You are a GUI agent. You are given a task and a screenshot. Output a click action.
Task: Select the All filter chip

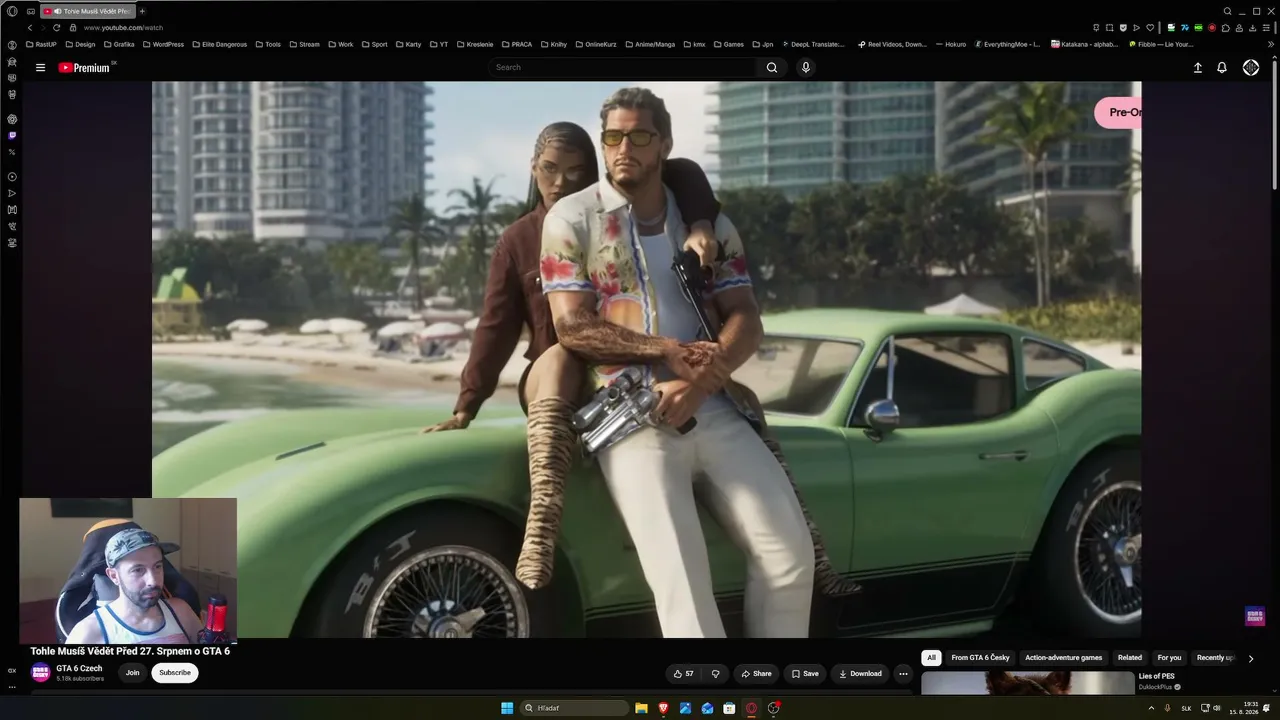(x=931, y=658)
